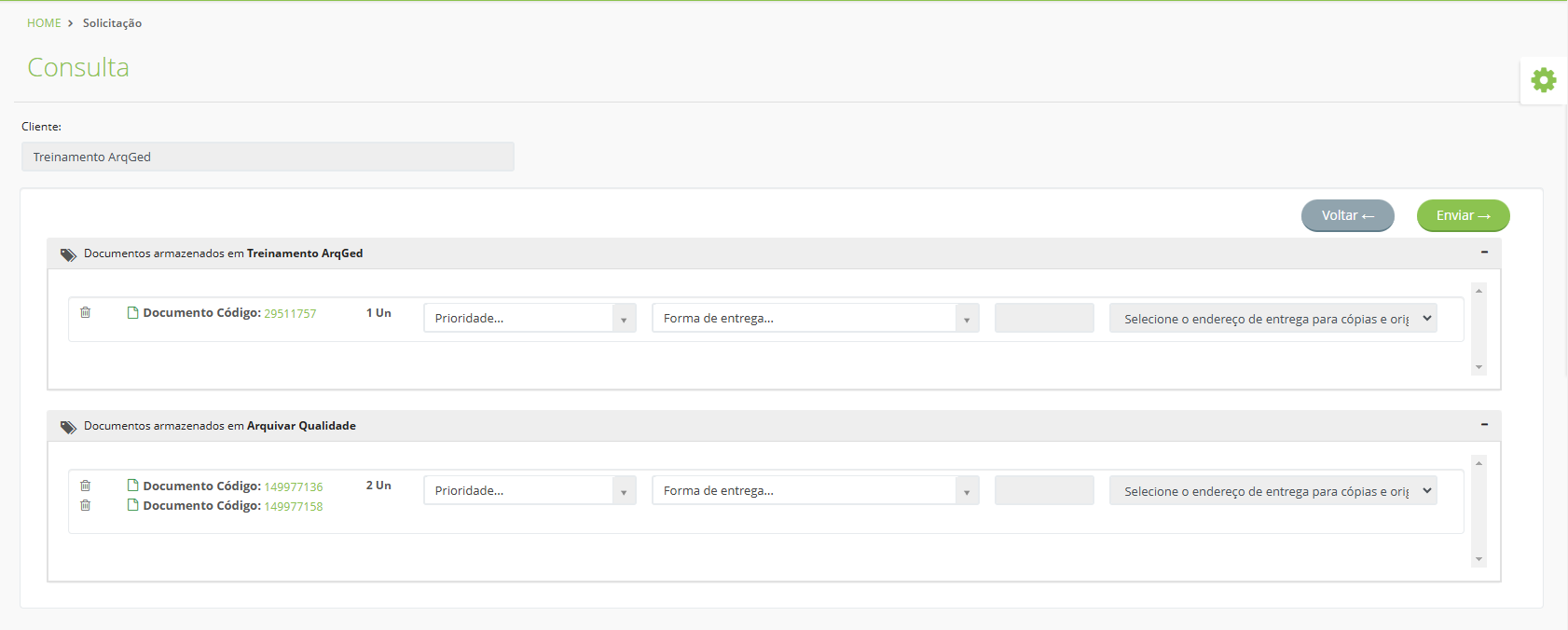Click the Enviar button
The image size is (1568, 630).
point(1464,215)
